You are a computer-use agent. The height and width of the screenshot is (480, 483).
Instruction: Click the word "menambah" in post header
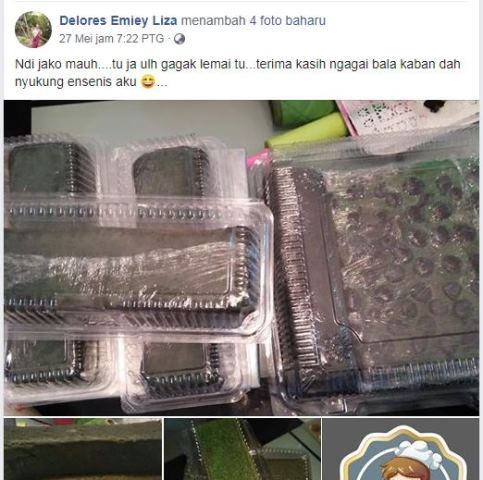pos(213,21)
